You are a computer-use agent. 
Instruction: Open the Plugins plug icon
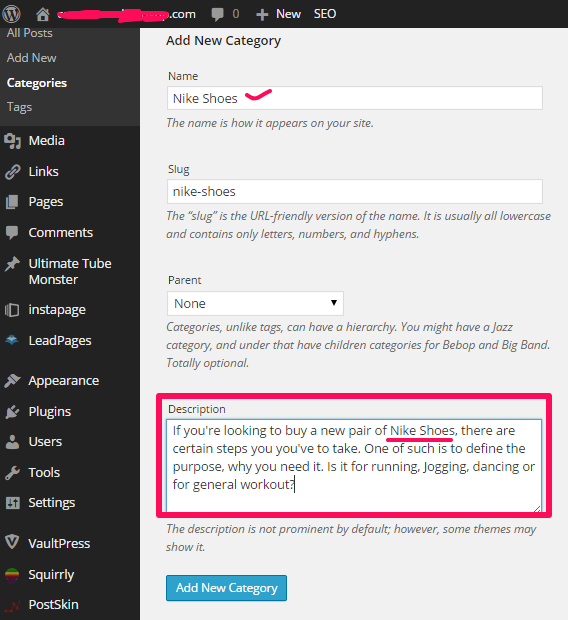[x=12, y=412]
